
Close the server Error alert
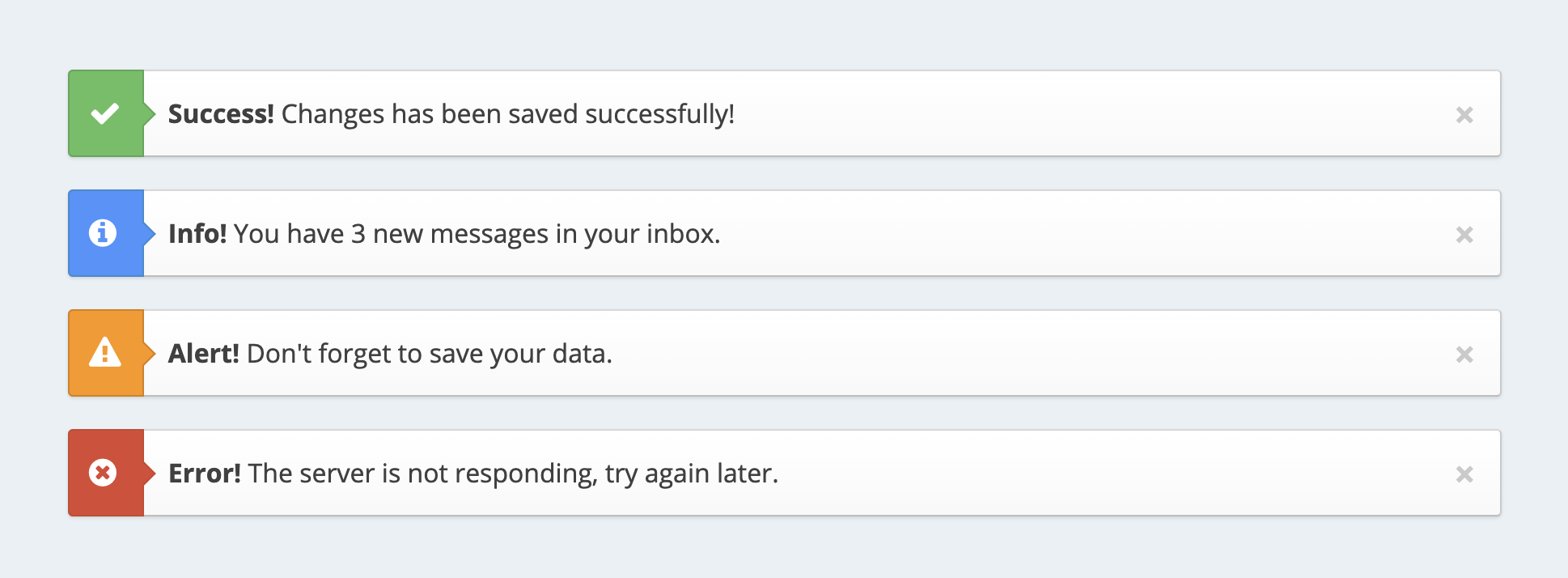1464,474
